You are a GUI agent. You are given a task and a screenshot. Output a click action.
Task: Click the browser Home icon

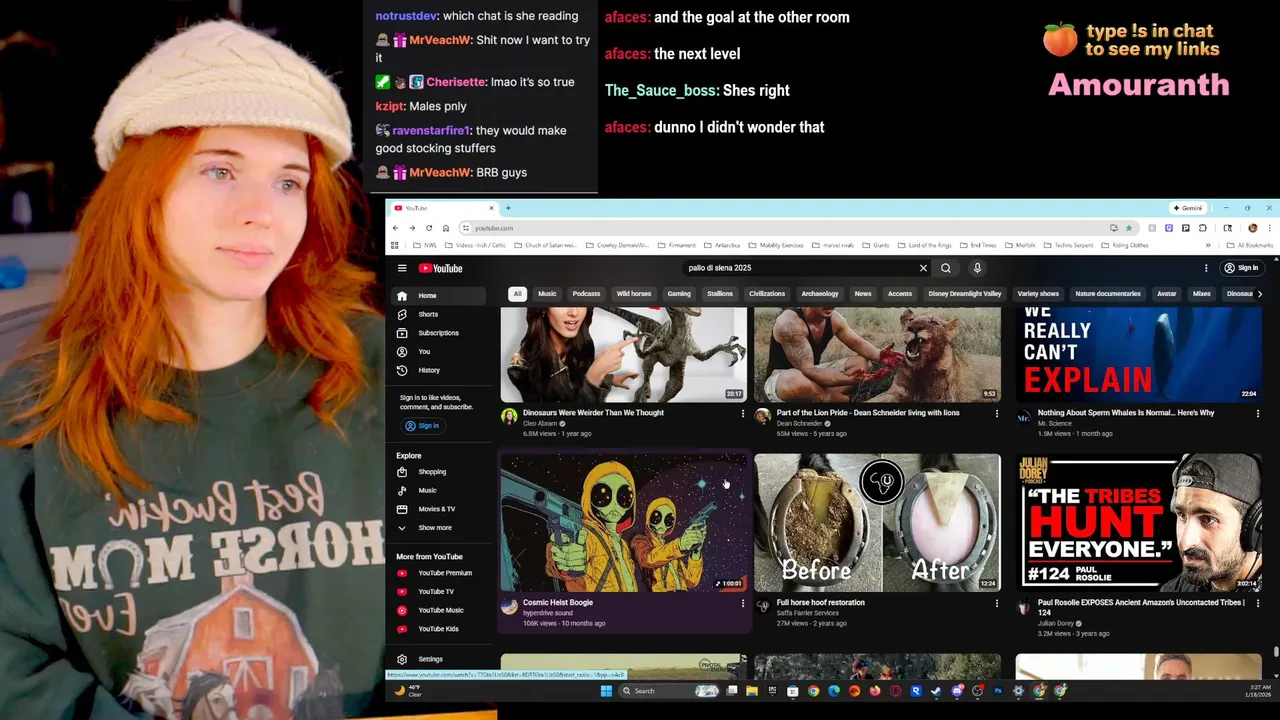click(x=446, y=228)
